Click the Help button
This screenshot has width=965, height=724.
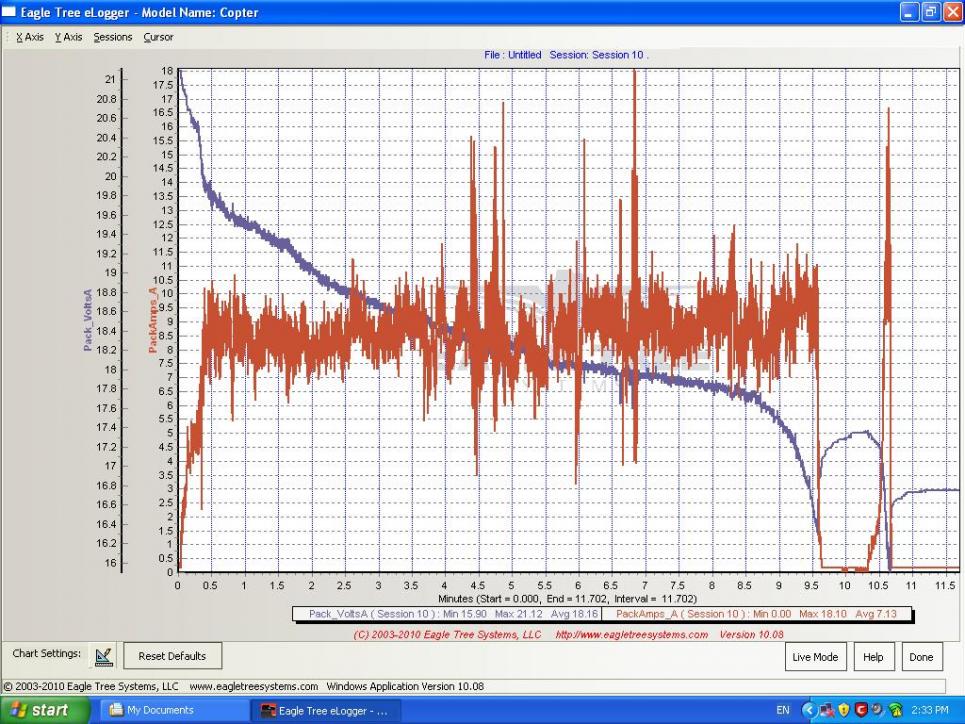coord(873,657)
